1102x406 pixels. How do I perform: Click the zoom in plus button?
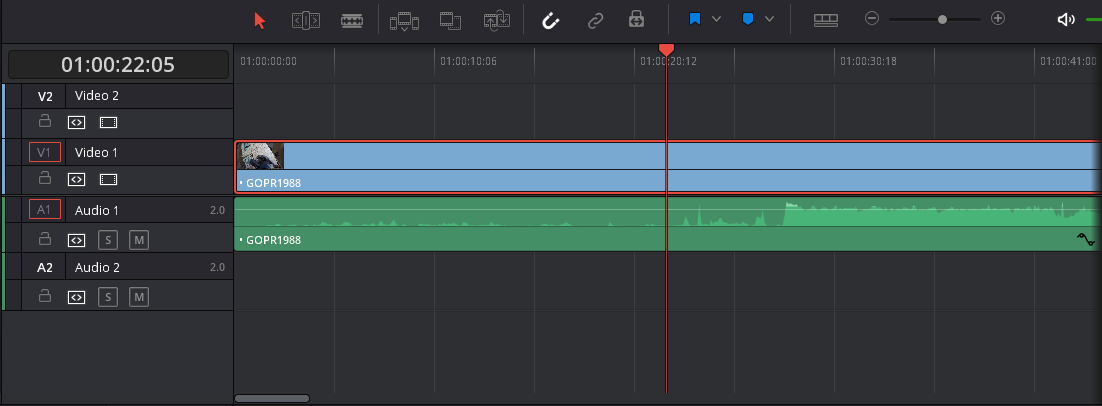tap(997, 19)
